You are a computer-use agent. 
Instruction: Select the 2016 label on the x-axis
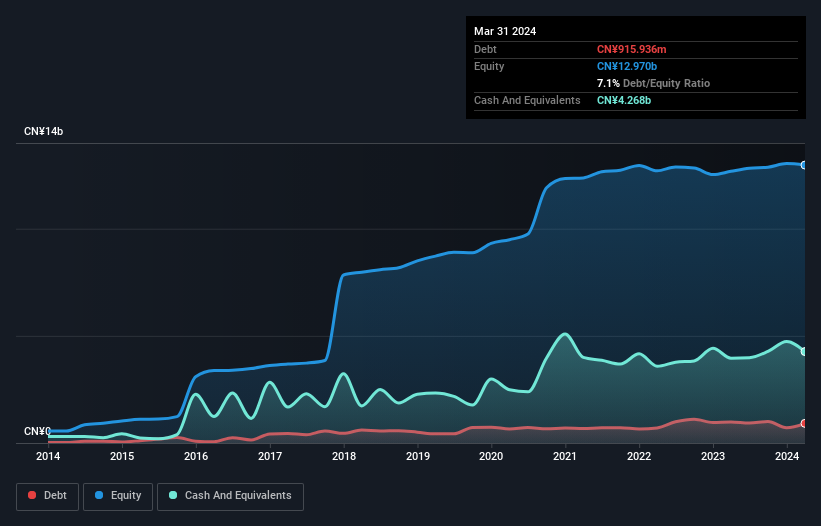(x=196, y=457)
